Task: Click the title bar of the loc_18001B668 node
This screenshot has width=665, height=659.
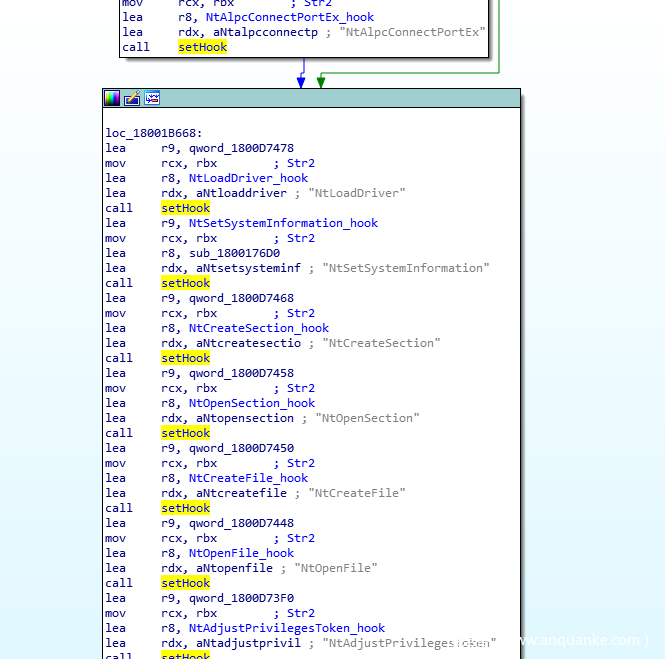Action: point(330,98)
